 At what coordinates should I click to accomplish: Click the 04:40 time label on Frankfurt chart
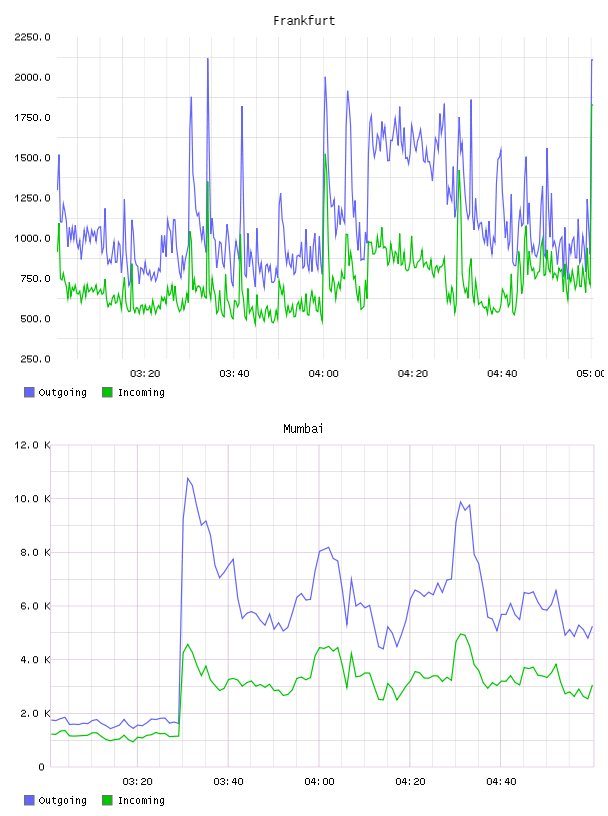502,374
